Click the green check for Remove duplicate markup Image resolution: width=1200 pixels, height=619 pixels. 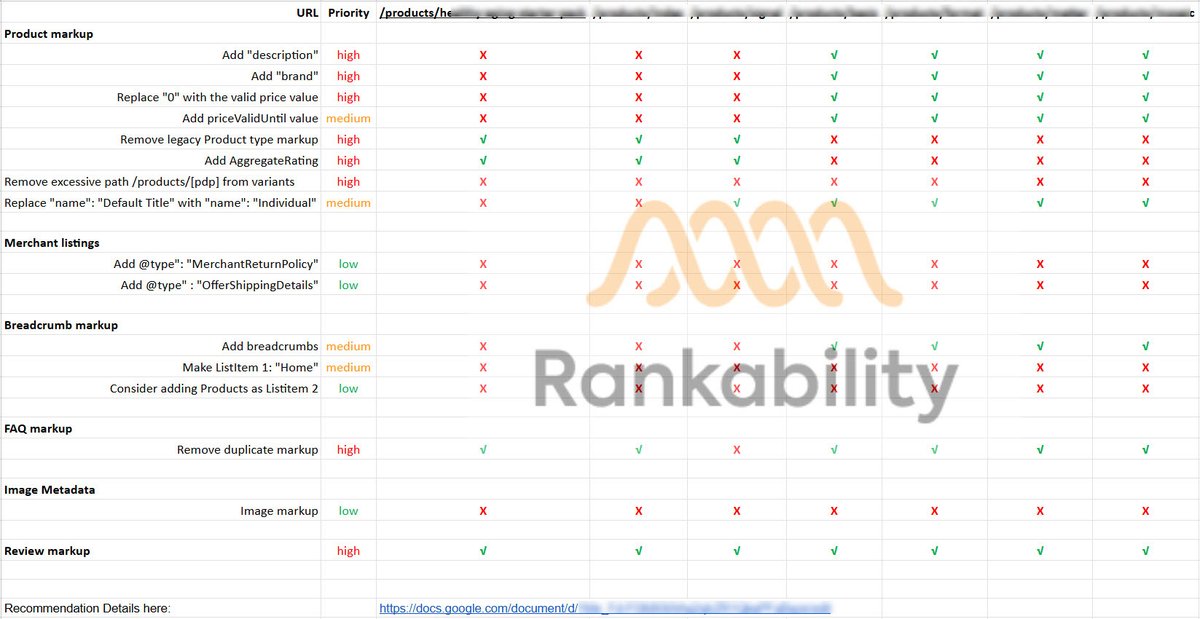click(x=483, y=449)
